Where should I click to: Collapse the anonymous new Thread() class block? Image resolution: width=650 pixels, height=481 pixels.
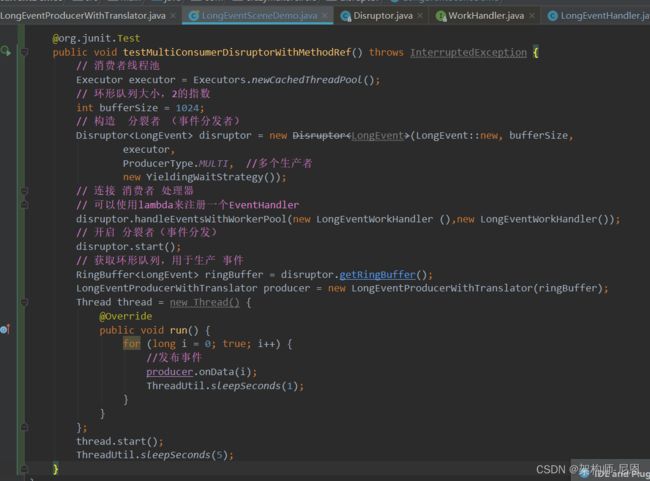24,302
